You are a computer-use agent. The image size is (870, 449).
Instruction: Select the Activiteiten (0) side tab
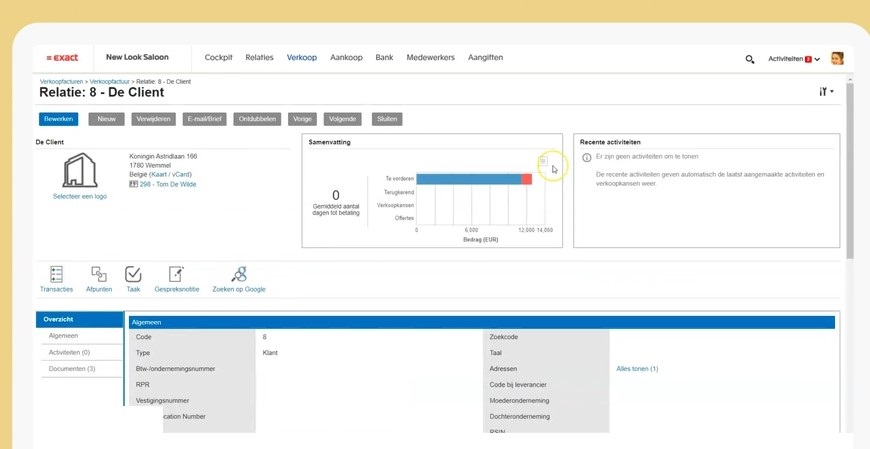point(69,353)
